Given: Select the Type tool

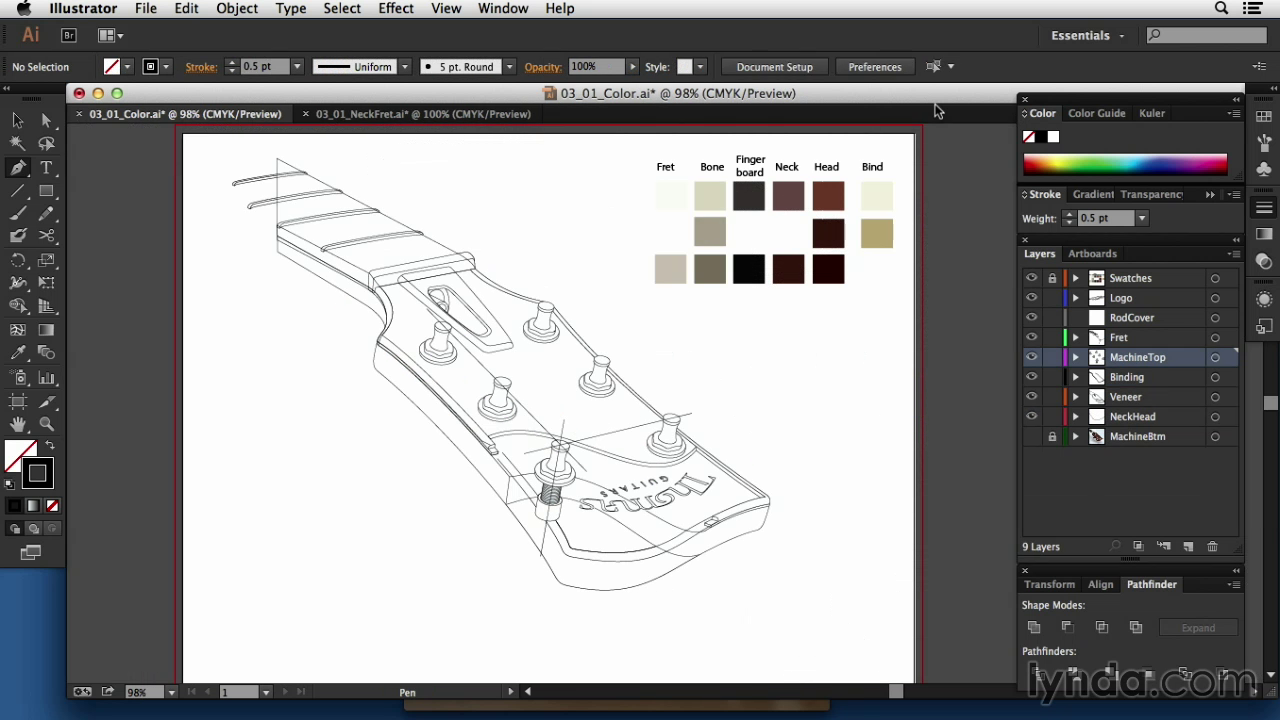Looking at the screenshot, I should (x=46, y=168).
